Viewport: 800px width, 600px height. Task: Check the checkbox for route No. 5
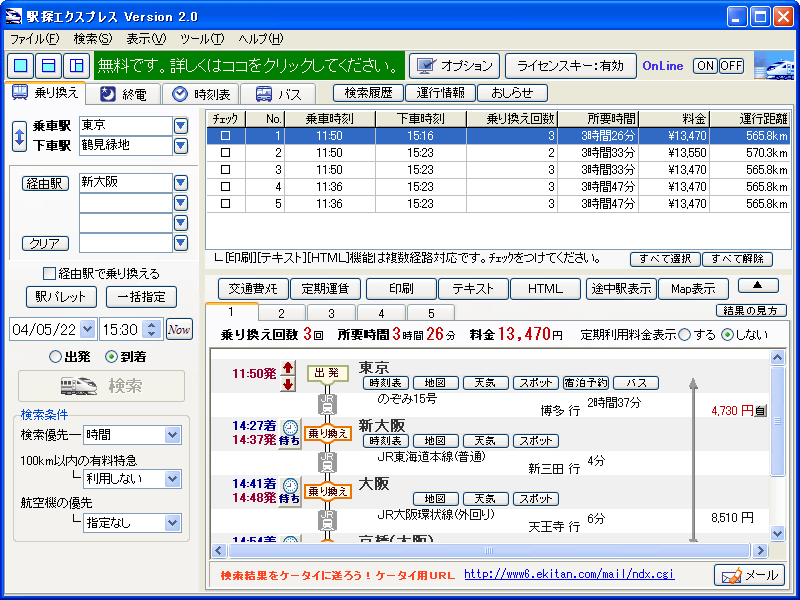tap(226, 204)
